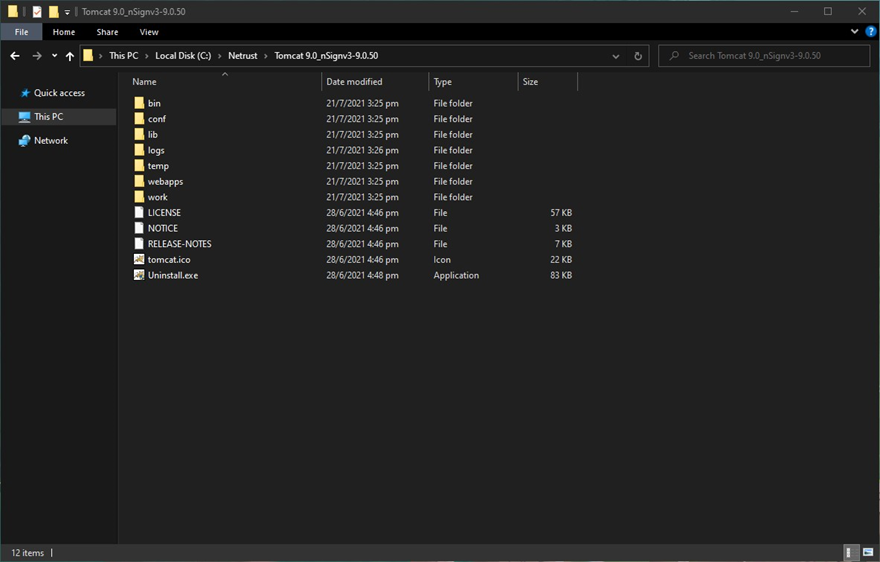Select Quick access in navigation pane
The image size is (880, 562).
(59, 93)
